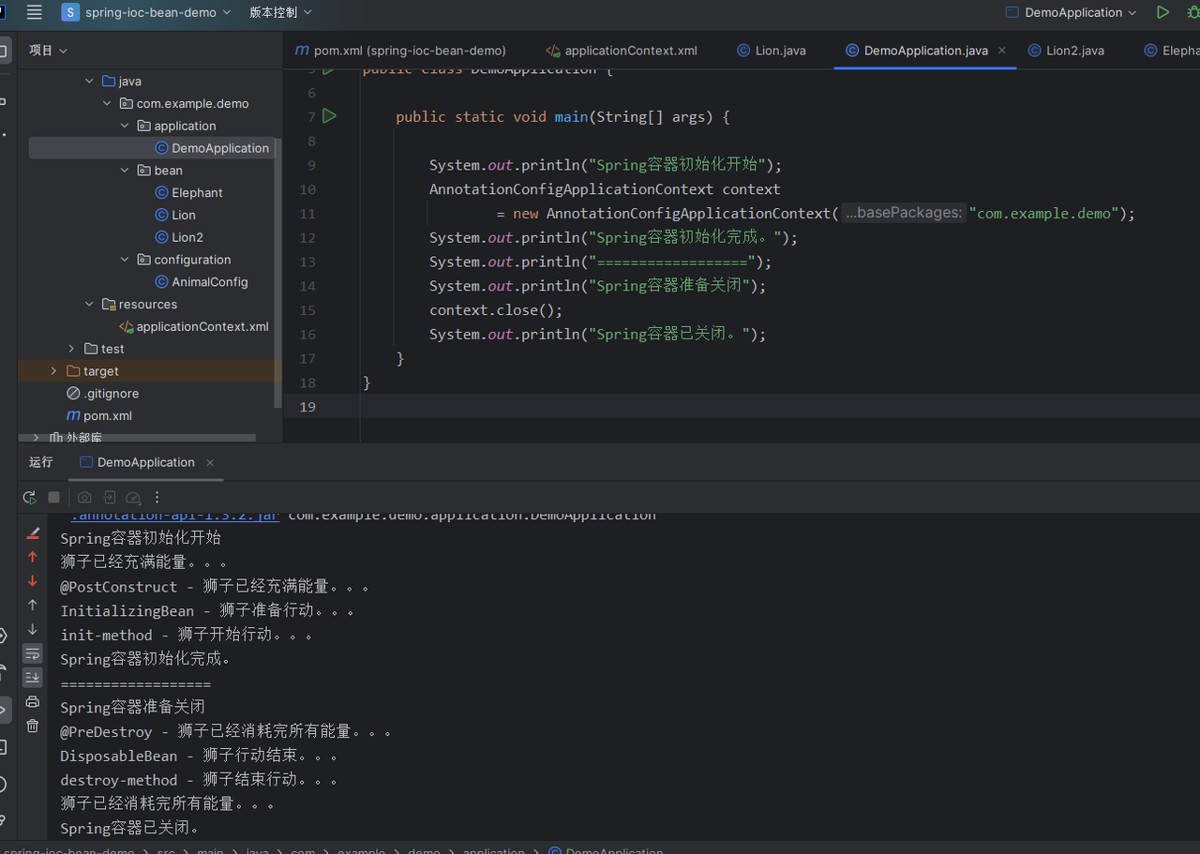Open the 版本控制 menu
The height and width of the screenshot is (854, 1200).
coord(280,12)
